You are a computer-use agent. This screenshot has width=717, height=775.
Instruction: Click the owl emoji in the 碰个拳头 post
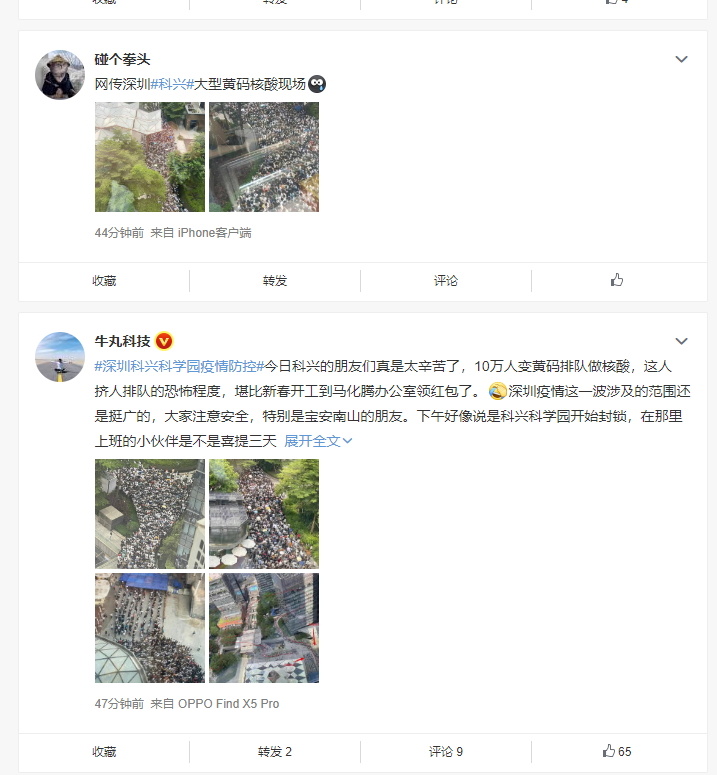317,84
